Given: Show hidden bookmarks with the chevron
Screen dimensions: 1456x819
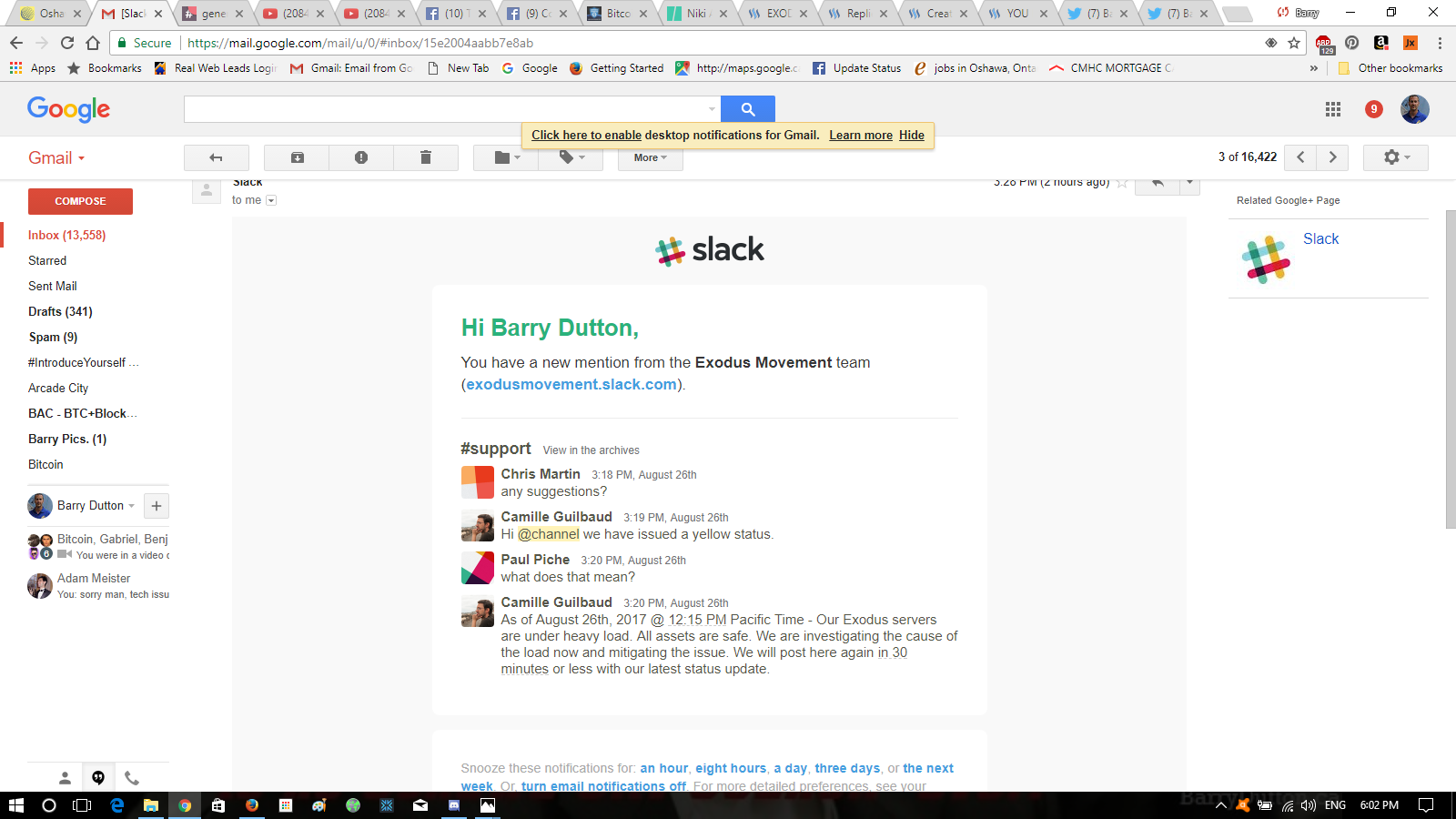Looking at the screenshot, I should click(x=1314, y=68).
